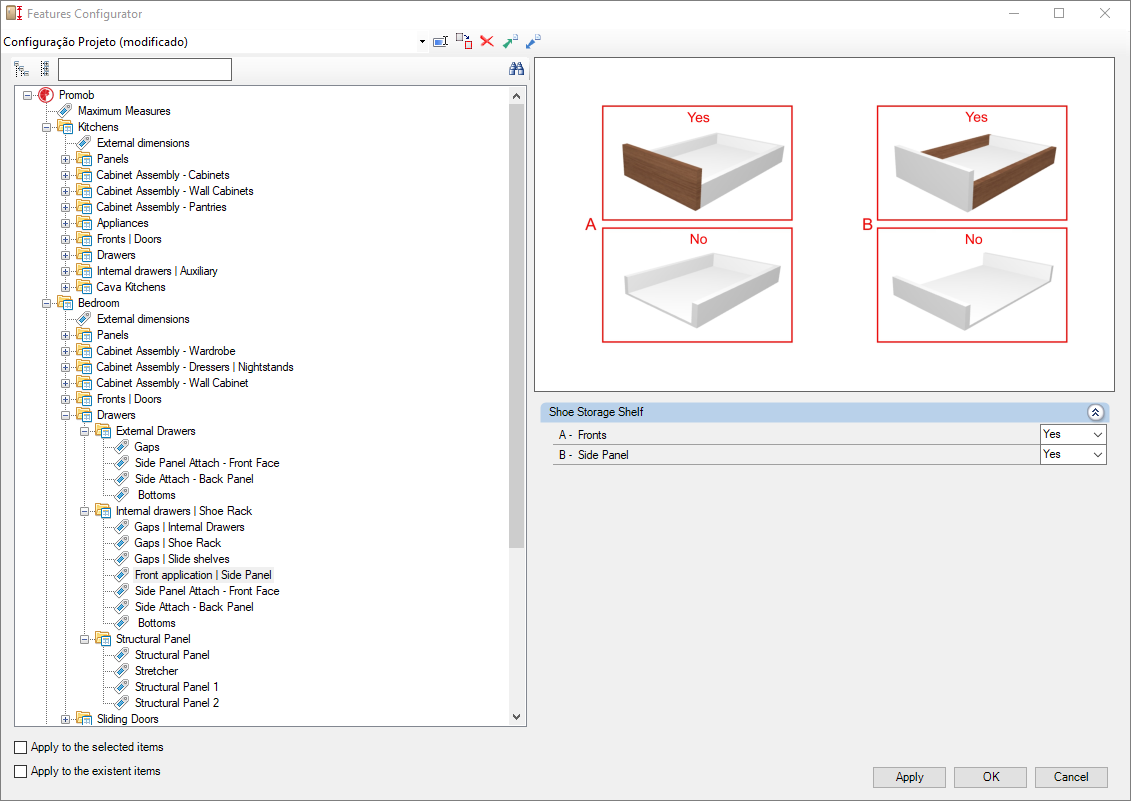Collapse the External Drawers node
Image resolution: width=1131 pixels, height=801 pixels.
pyautogui.click(x=84, y=432)
